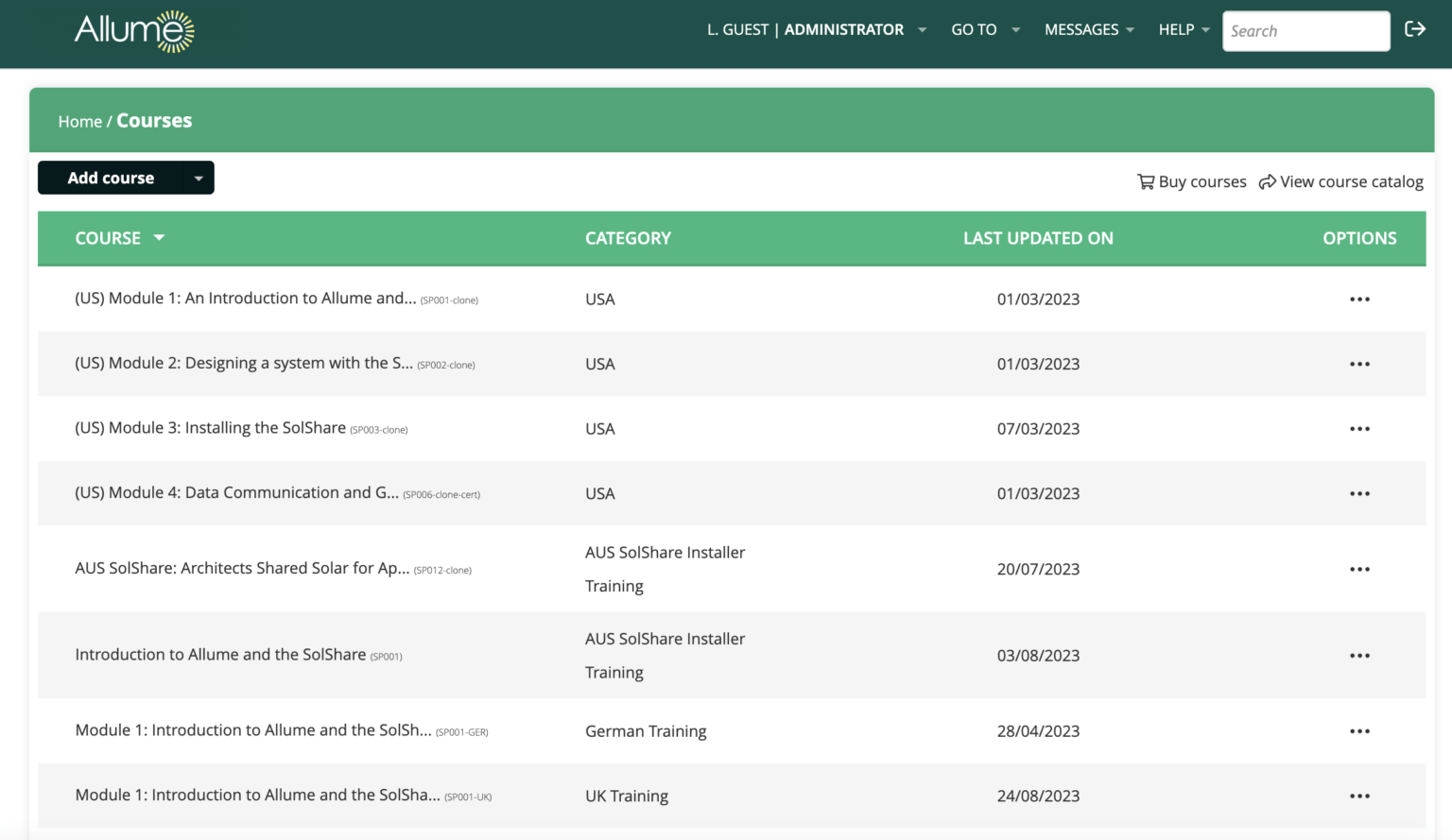Viewport: 1452px width, 840px height.
Task: Click the Allume logo
Action: click(x=134, y=31)
